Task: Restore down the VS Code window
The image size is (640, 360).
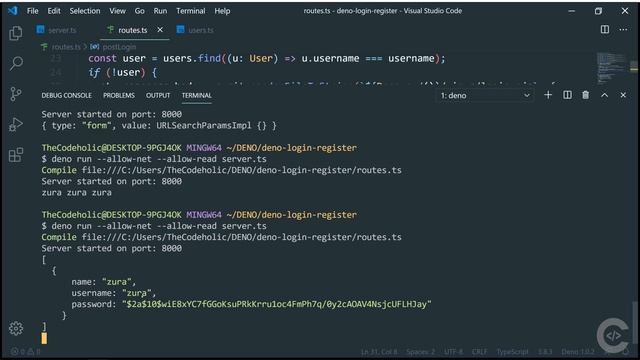Action: 598,11
